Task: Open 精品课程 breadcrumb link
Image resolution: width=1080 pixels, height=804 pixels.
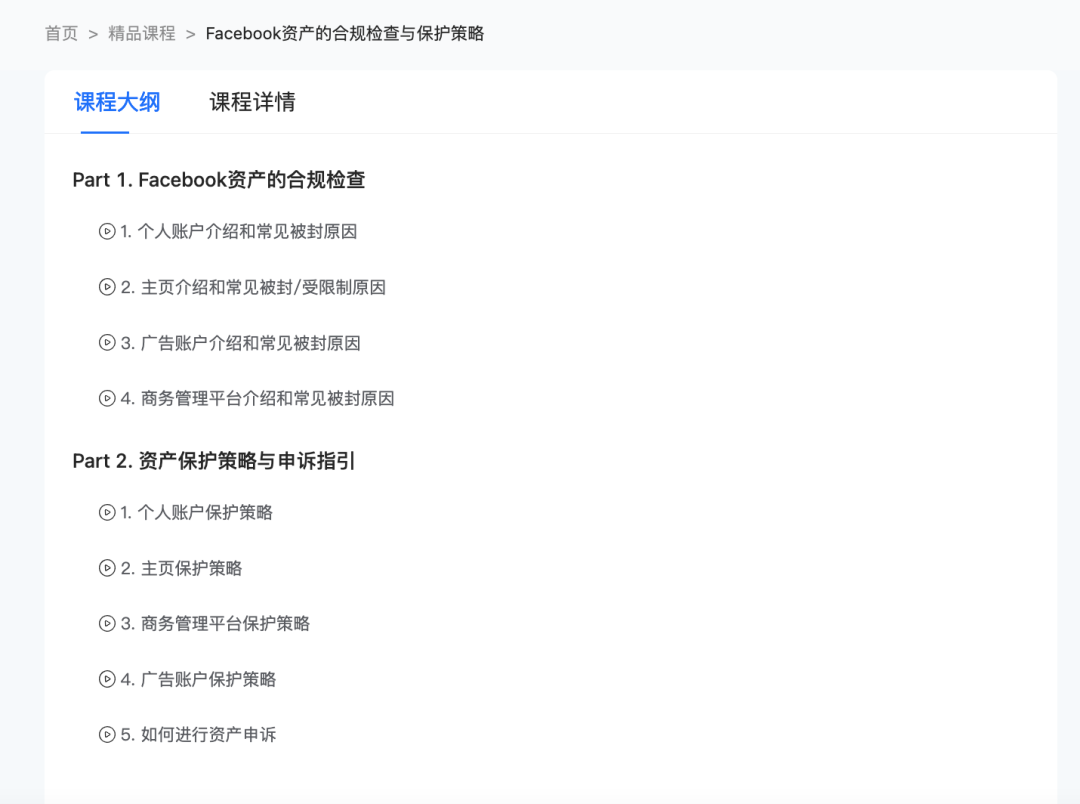Action: point(142,34)
